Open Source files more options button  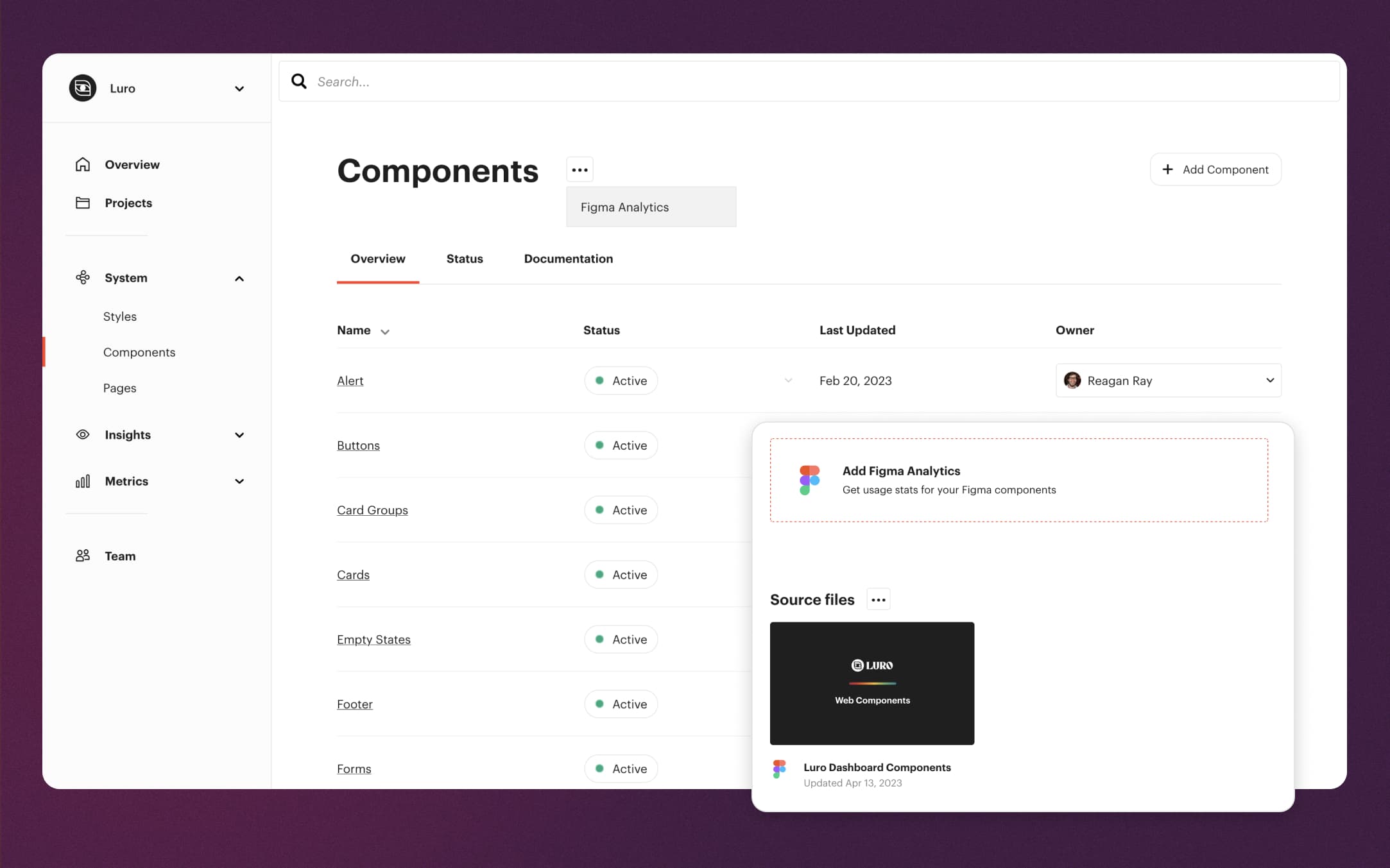pyautogui.click(x=878, y=600)
